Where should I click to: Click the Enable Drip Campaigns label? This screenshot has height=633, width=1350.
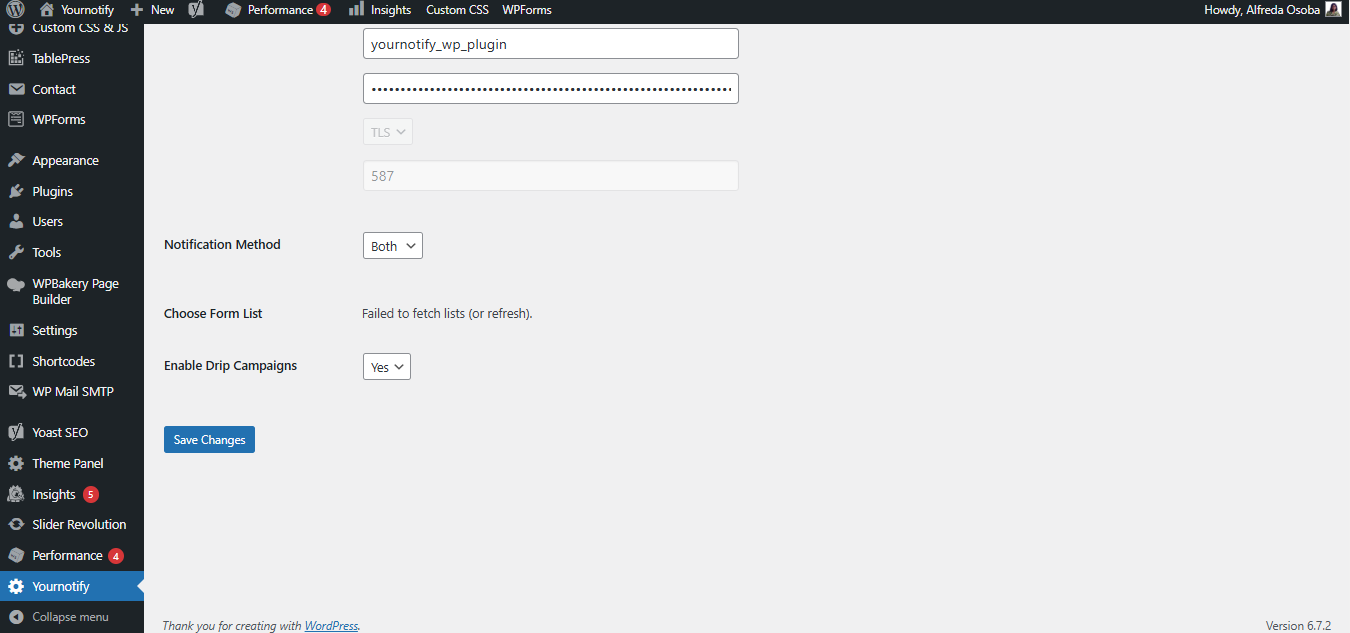[x=230, y=365]
